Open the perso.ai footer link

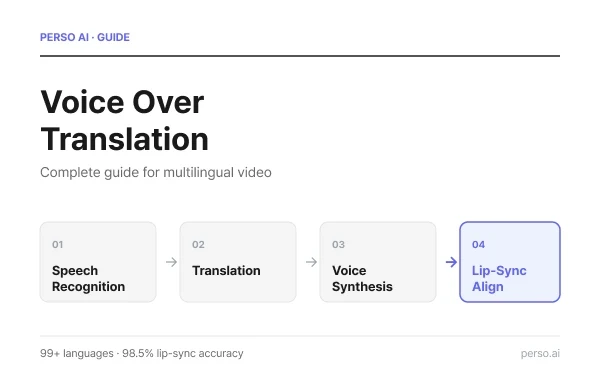pos(540,354)
